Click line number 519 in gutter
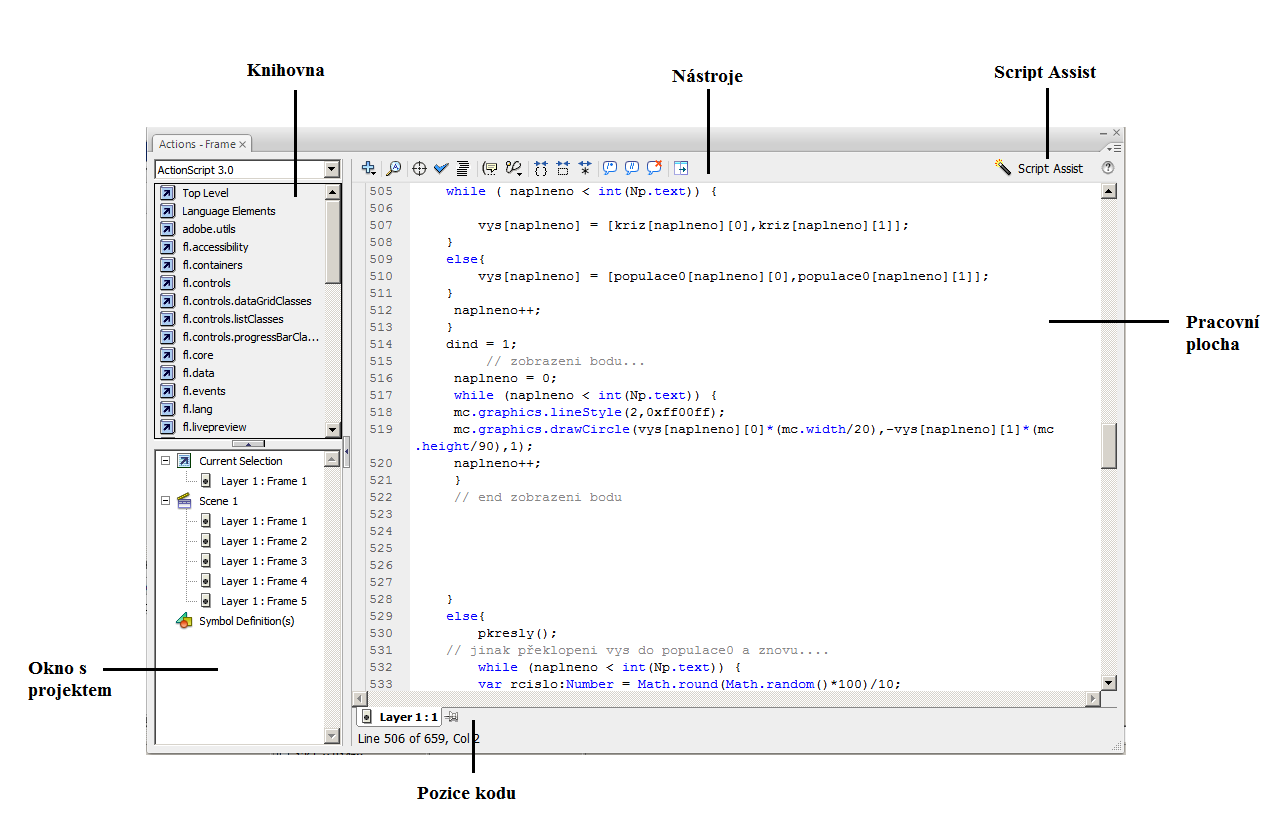1265x814 pixels. coord(380,429)
